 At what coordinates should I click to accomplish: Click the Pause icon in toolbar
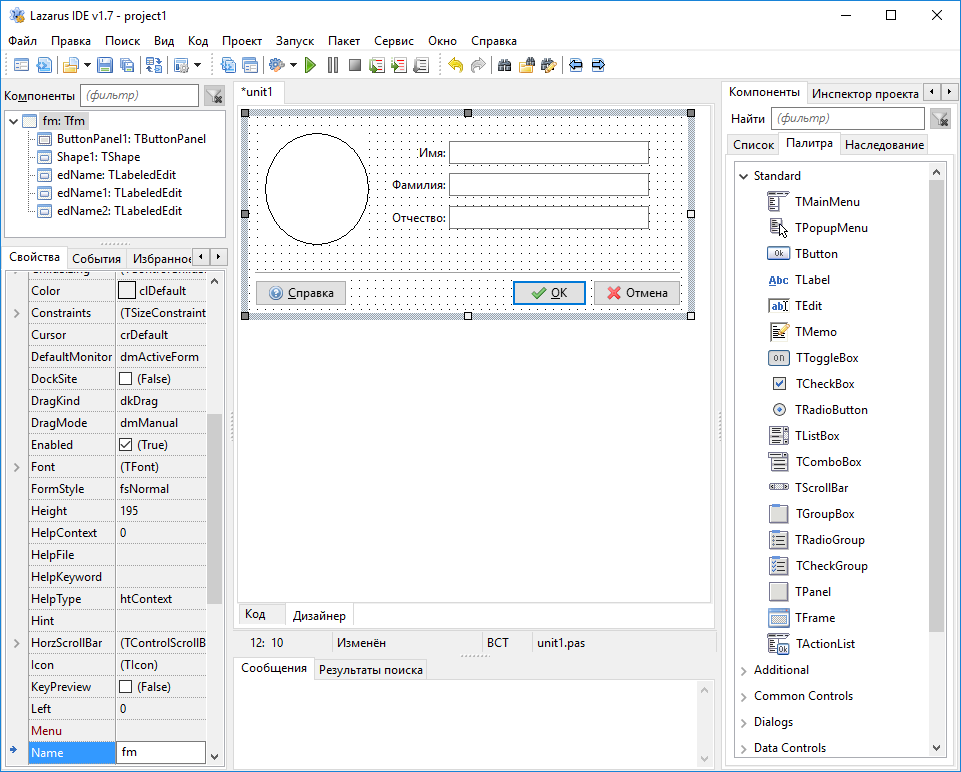[333, 66]
